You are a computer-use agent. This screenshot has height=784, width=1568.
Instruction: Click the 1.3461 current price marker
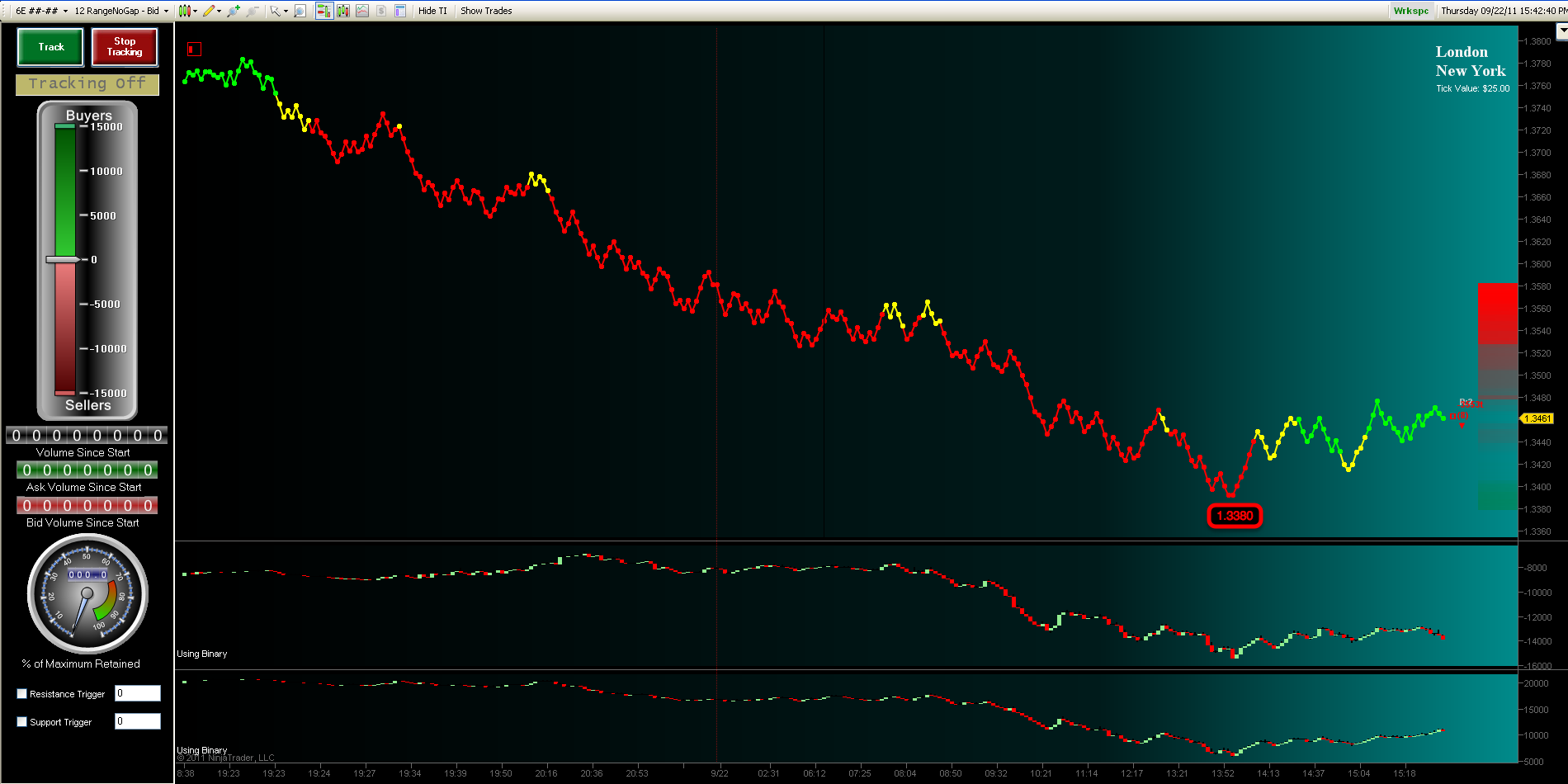(x=1536, y=418)
